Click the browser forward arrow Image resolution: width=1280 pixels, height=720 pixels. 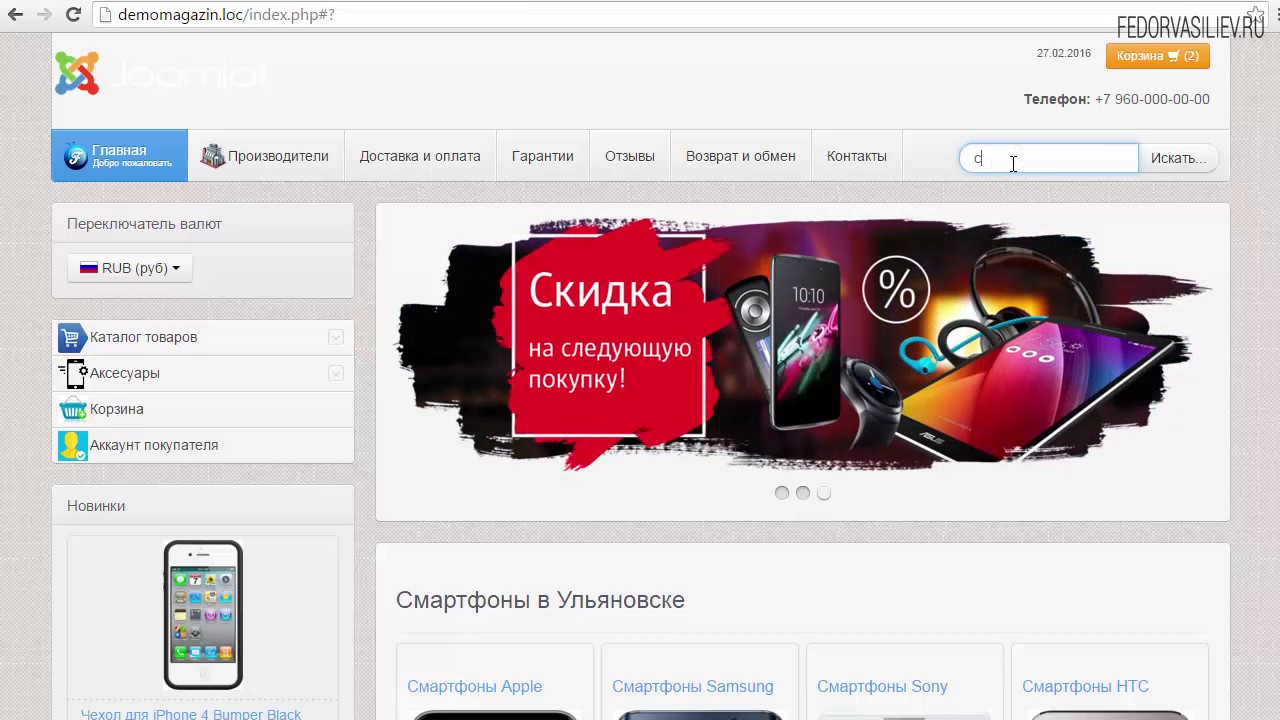click(44, 15)
